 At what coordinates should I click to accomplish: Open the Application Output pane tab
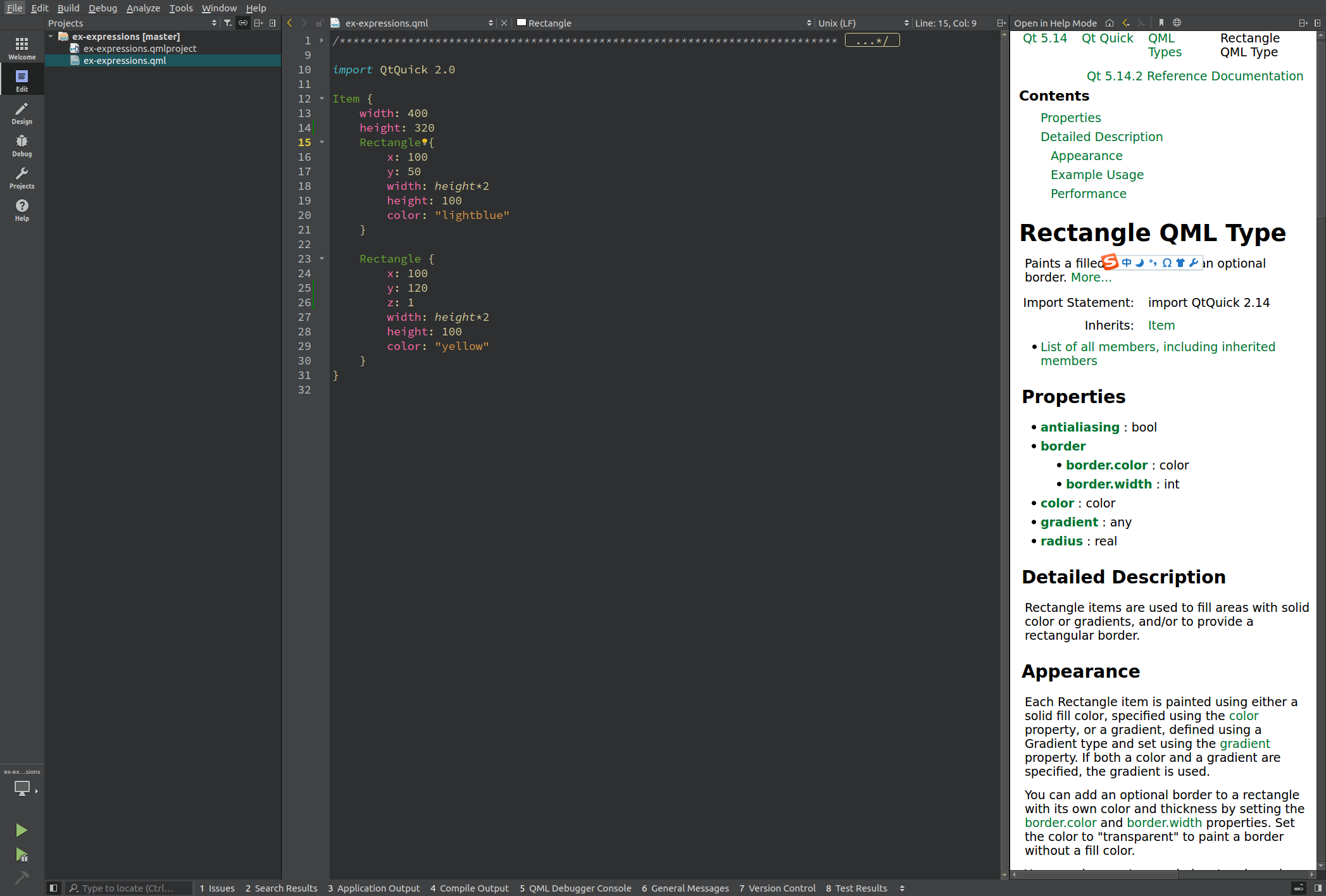pos(373,888)
